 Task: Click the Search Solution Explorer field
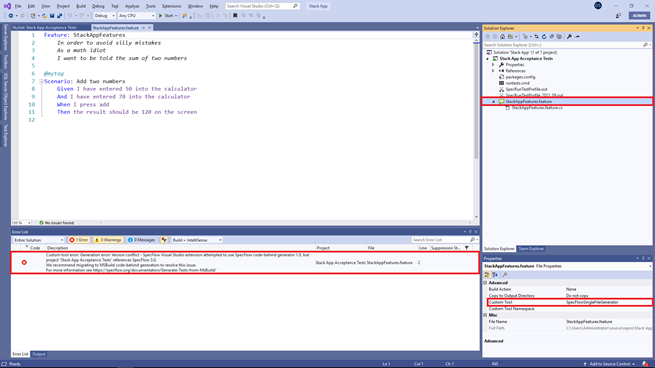pos(566,45)
